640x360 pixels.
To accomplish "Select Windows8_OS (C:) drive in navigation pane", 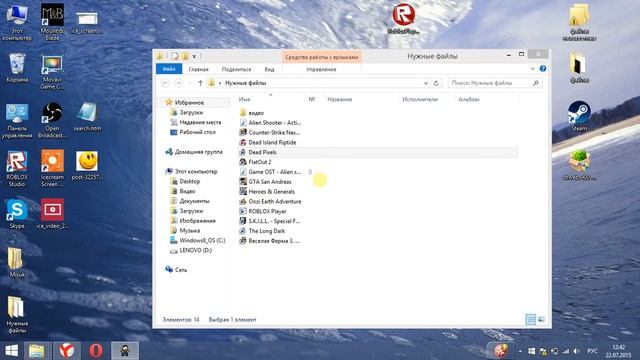I will 202,240.
